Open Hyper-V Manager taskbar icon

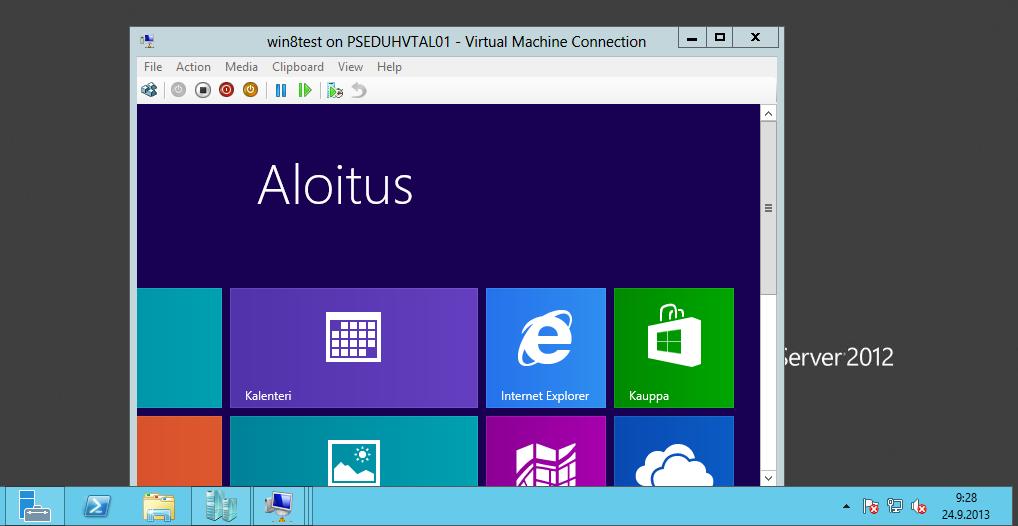click(x=220, y=506)
